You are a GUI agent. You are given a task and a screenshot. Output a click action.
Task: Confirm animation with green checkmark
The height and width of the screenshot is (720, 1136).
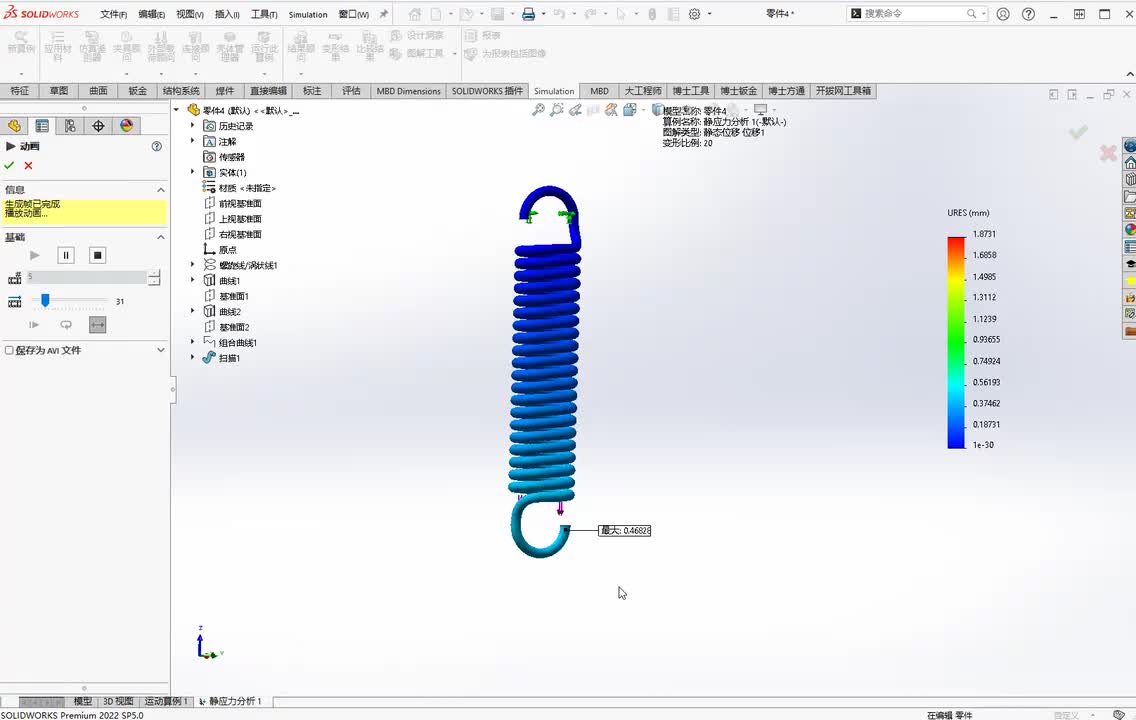click(9, 166)
